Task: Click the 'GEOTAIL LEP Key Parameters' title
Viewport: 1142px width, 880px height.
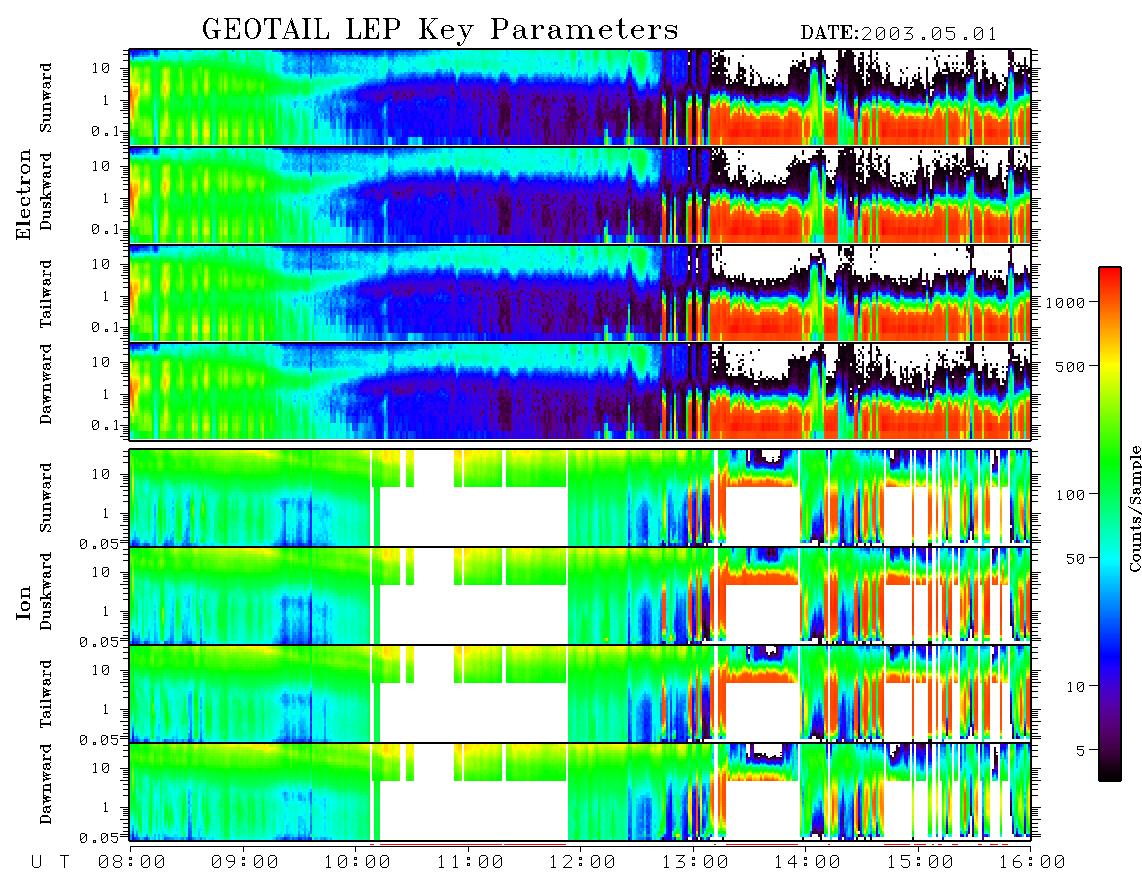Action: [x=440, y=30]
